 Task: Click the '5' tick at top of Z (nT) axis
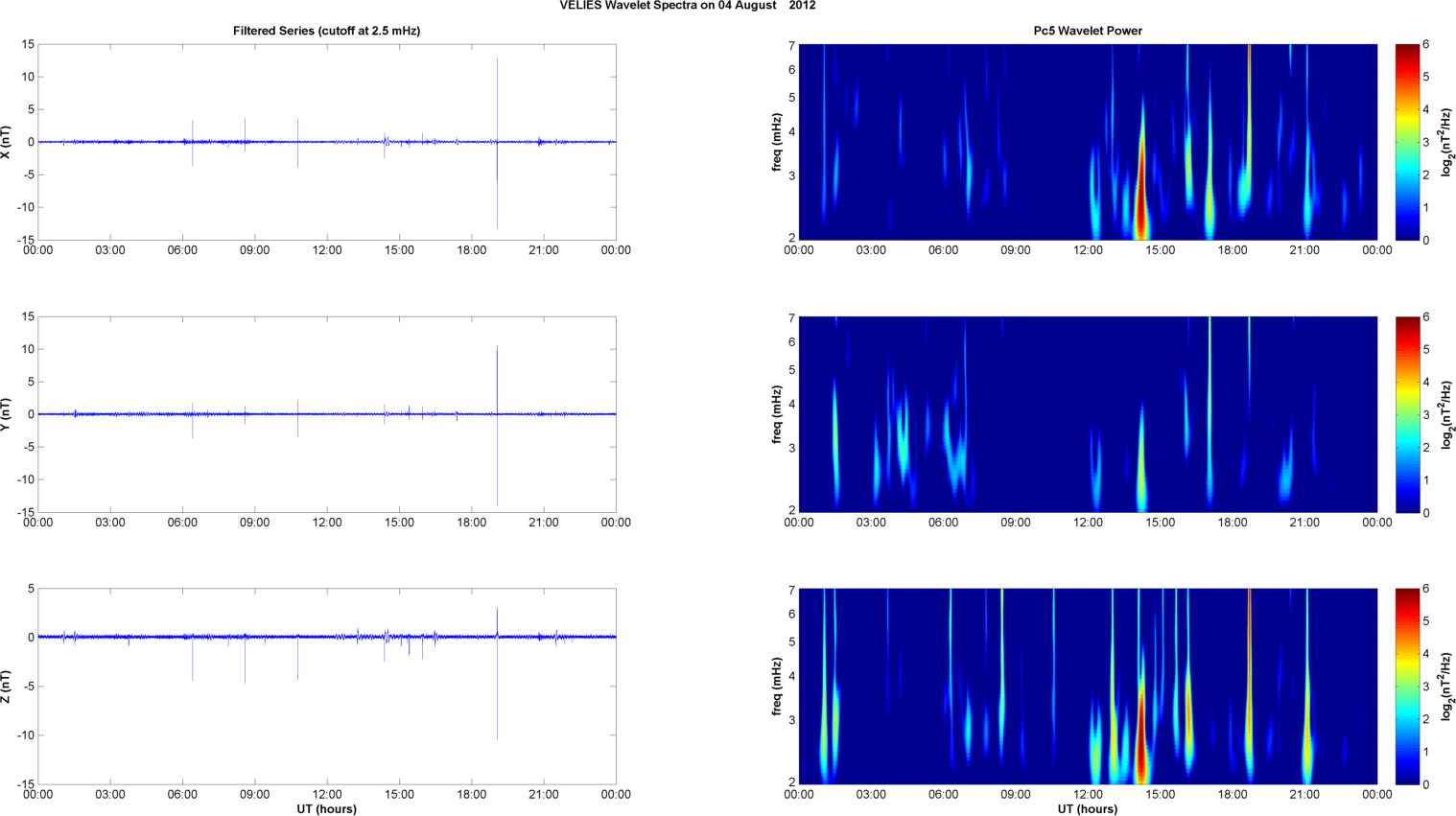(31, 589)
